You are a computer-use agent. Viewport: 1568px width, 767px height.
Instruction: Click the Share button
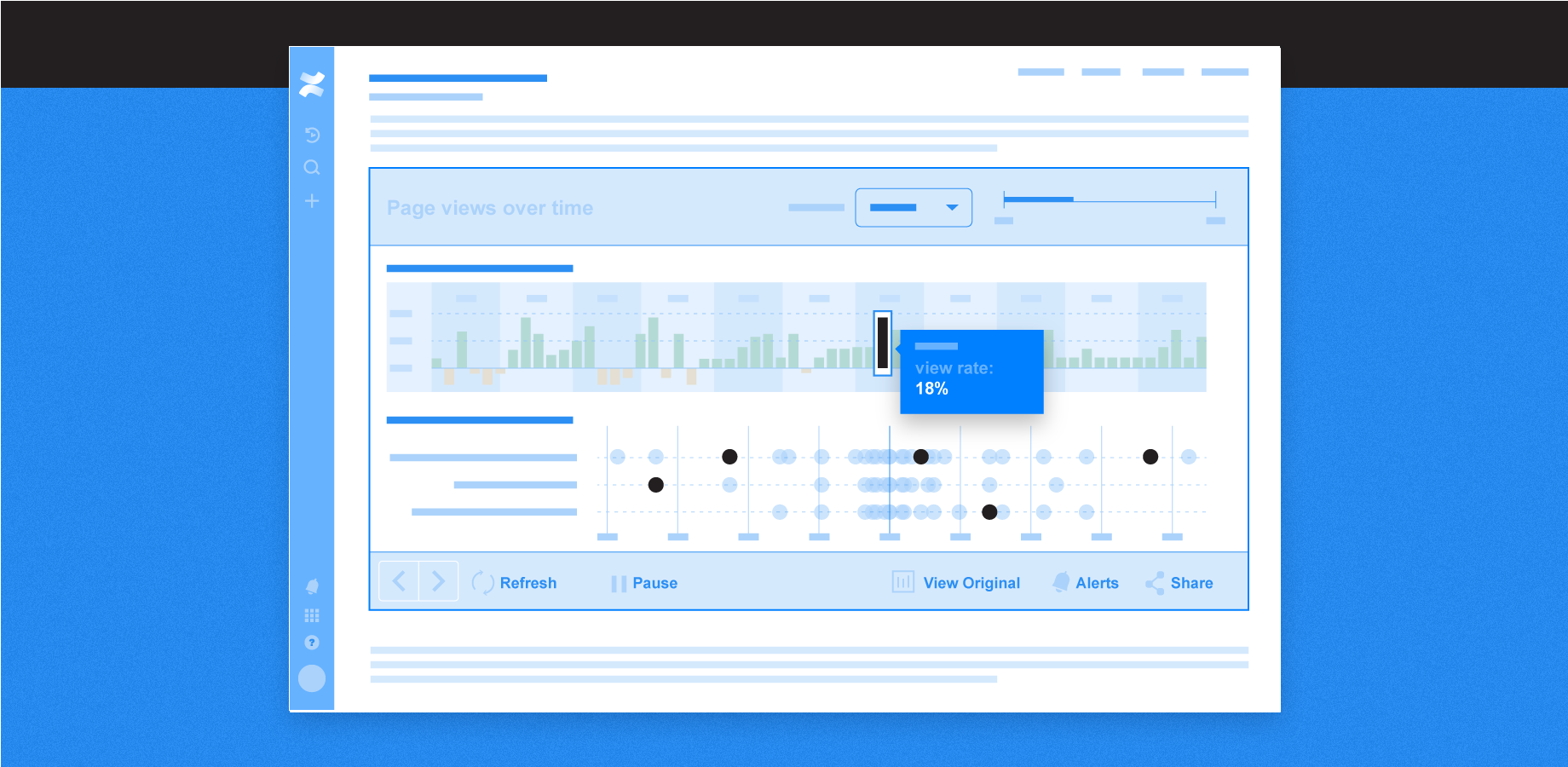tap(1179, 583)
